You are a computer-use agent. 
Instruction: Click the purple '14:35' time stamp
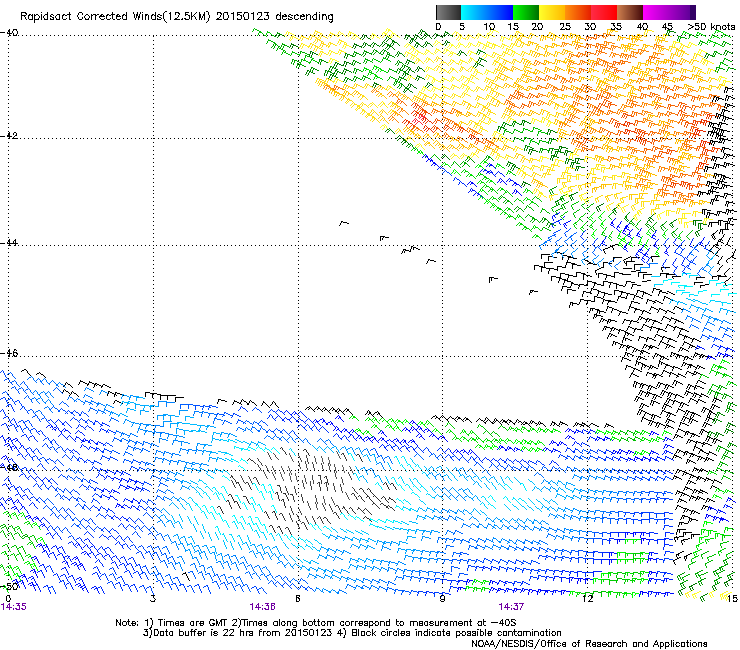(14, 607)
